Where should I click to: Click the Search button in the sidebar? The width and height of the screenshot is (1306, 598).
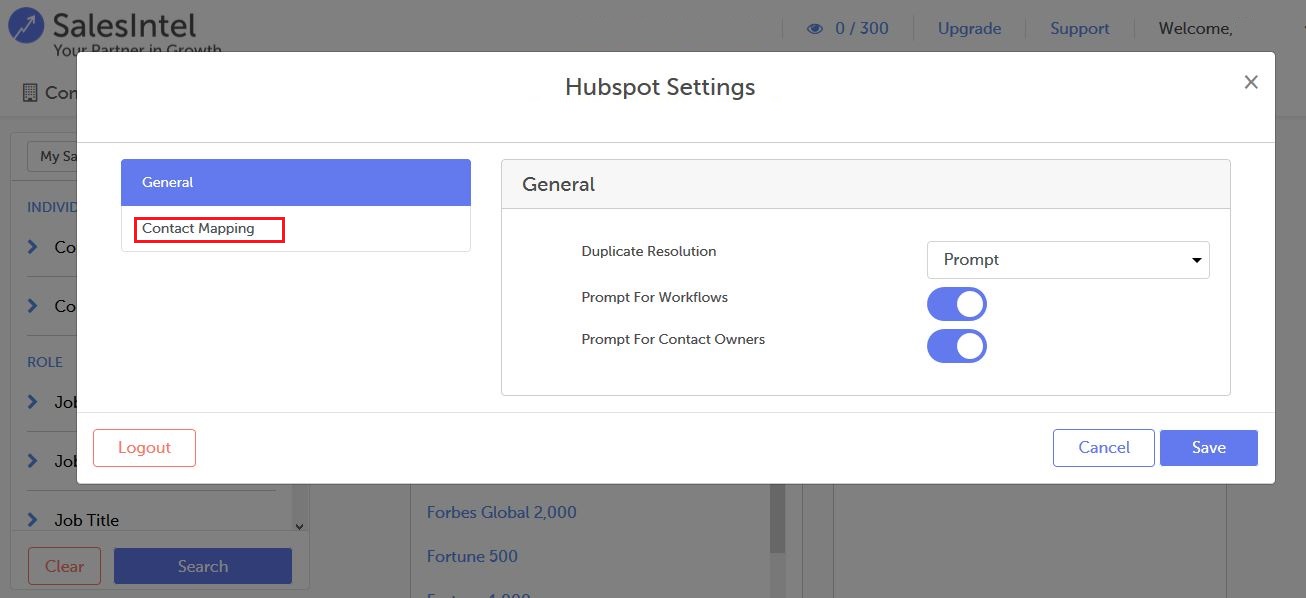coord(203,566)
